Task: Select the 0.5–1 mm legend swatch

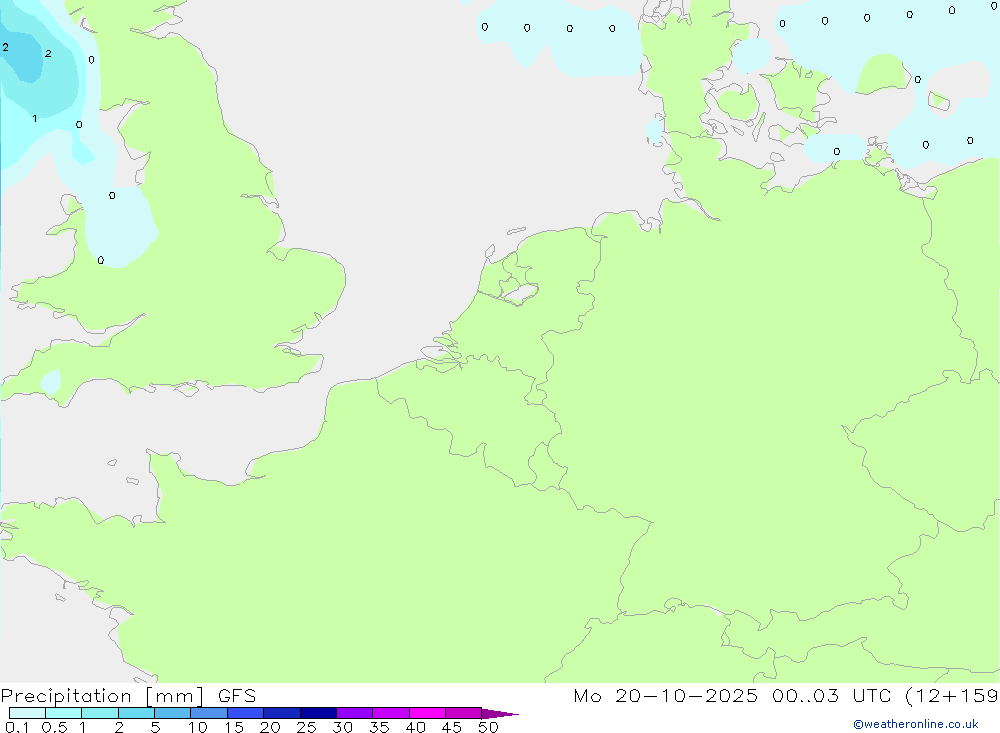Action: click(x=64, y=713)
